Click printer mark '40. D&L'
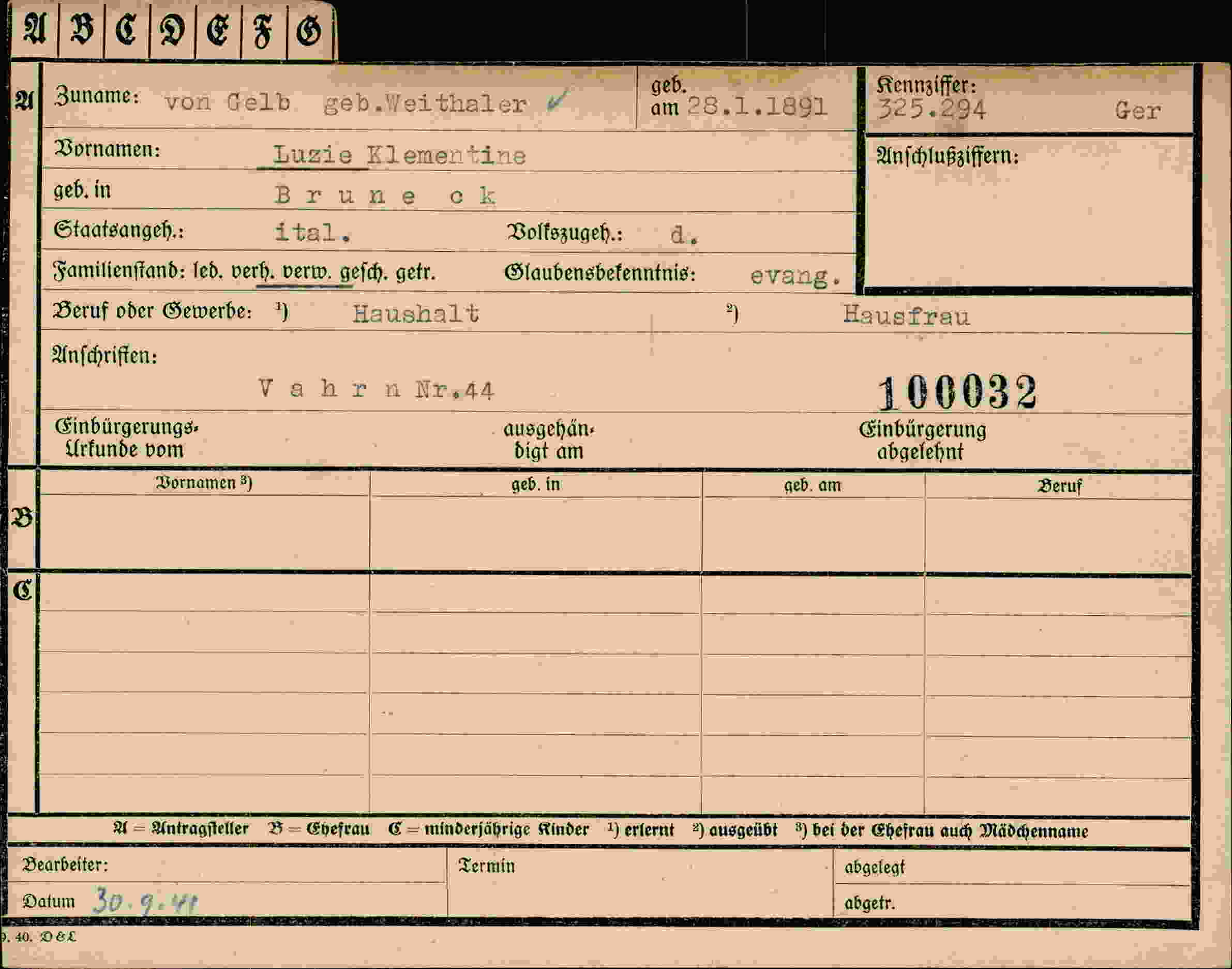This screenshot has width=1232, height=969. coord(44,936)
